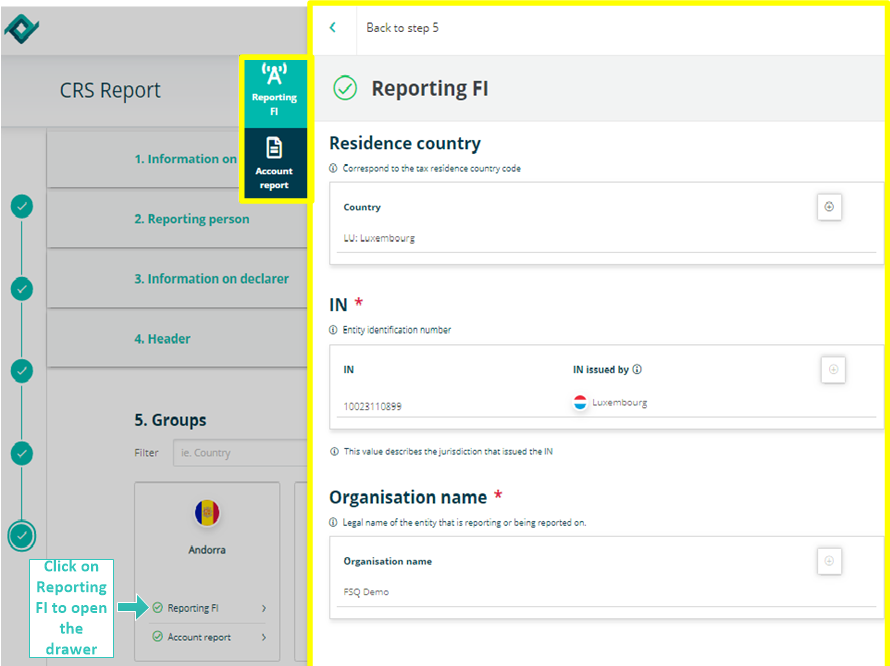Click the Andorra flag icon
Screen dimensions: 890x666
207,513
